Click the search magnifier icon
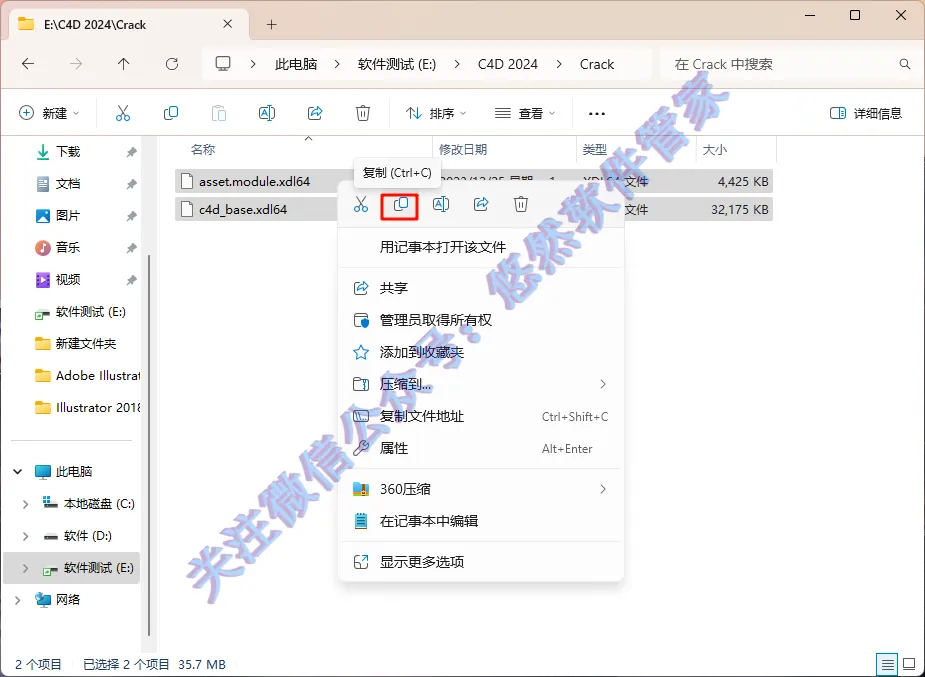This screenshot has height=677, width=925. coord(904,64)
